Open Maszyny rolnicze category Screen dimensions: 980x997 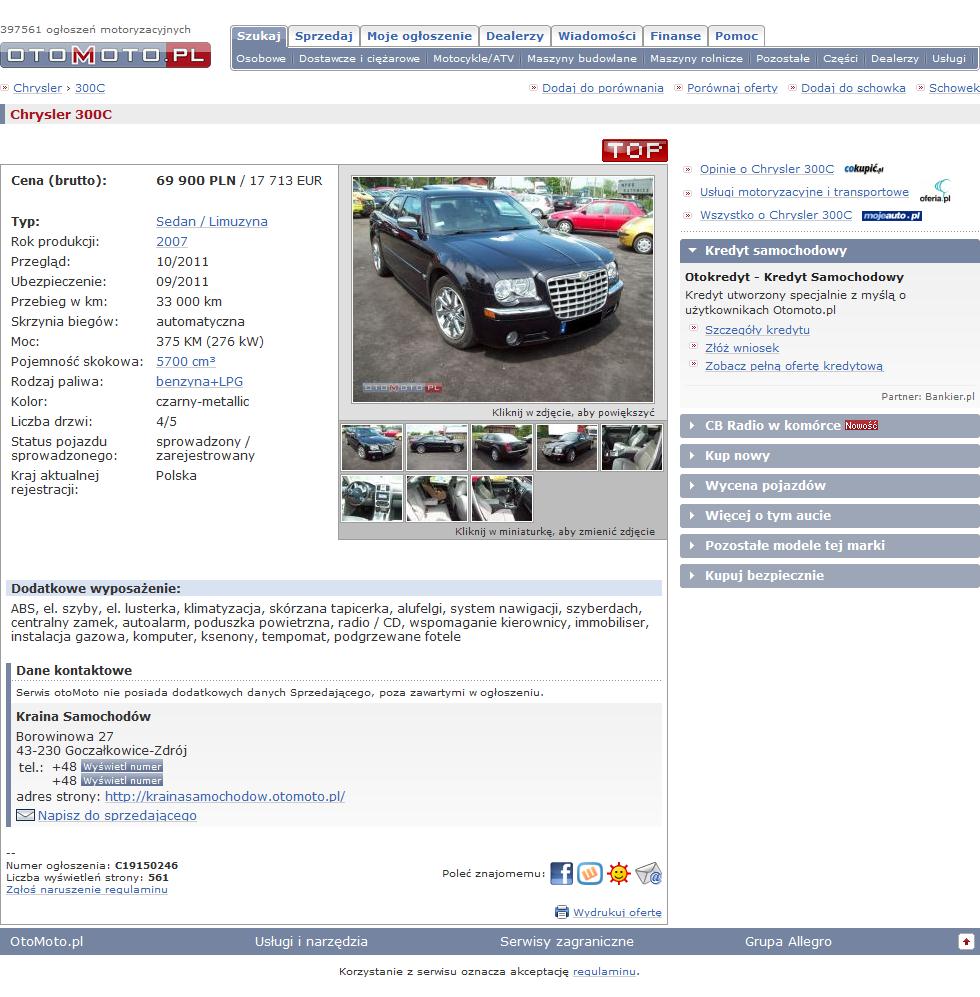coord(696,58)
